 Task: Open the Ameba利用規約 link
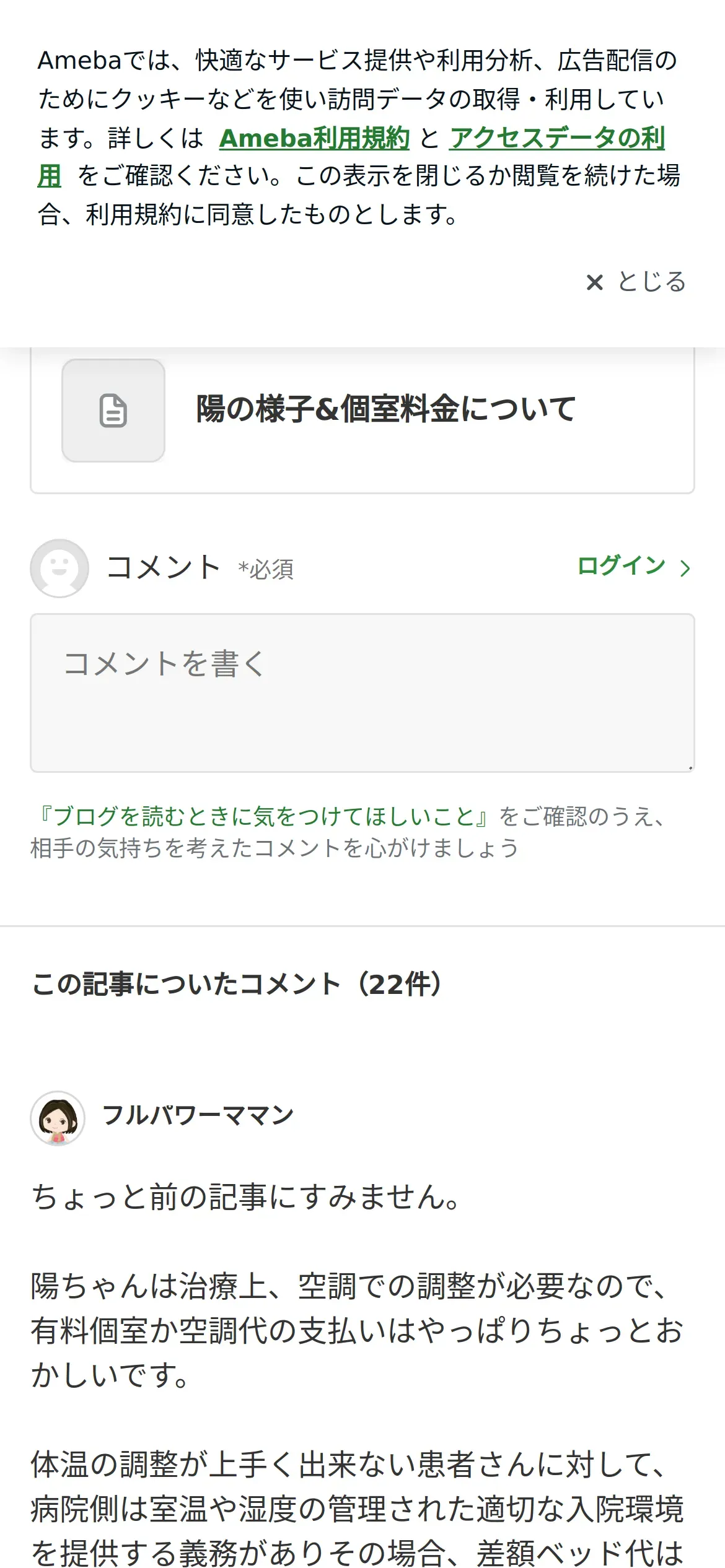314,138
